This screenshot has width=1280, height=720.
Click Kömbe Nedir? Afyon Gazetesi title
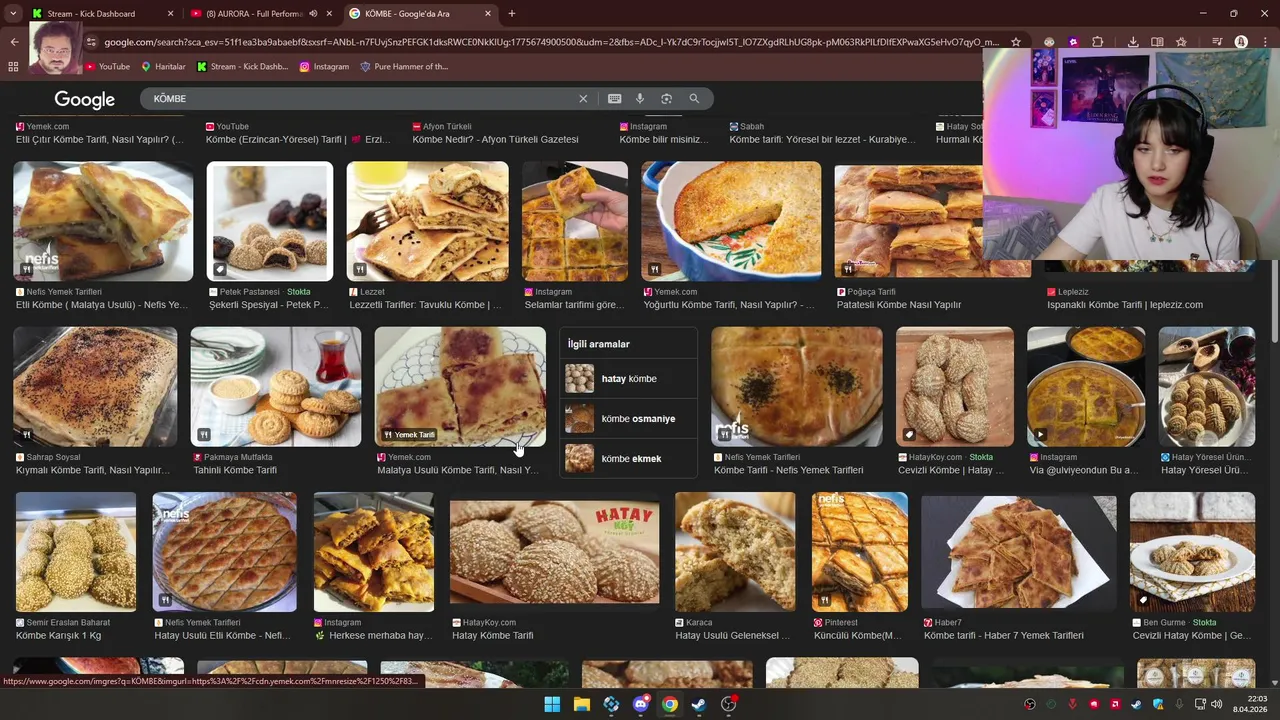tap(495, 140)
